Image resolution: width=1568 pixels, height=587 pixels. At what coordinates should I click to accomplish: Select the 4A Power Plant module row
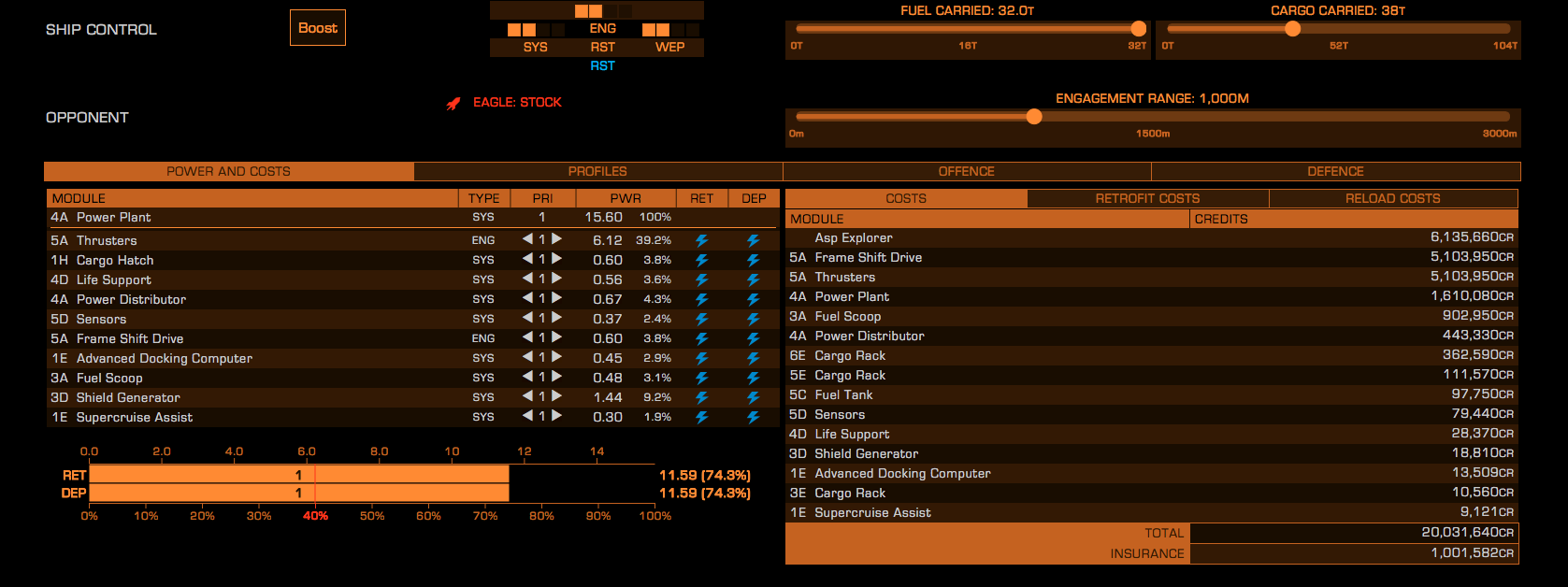(412, 217)
